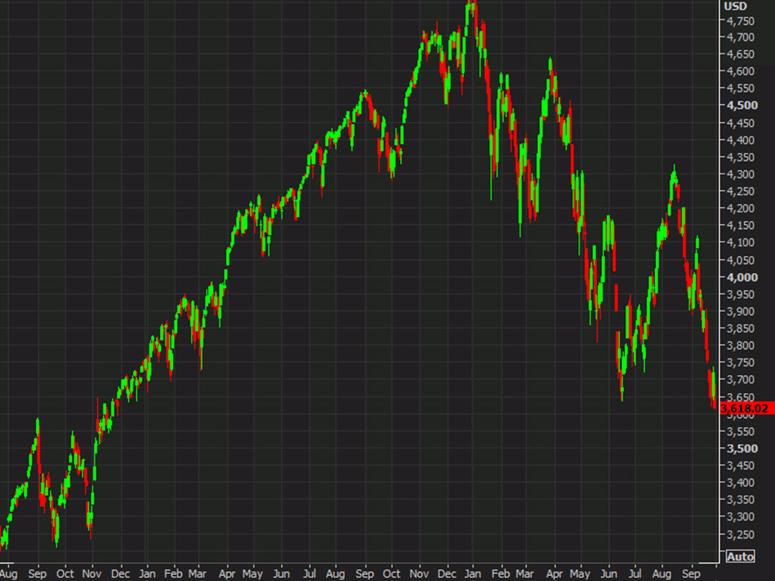Click the 4,750 price axis label
The image size is (775, 581).
740,20
